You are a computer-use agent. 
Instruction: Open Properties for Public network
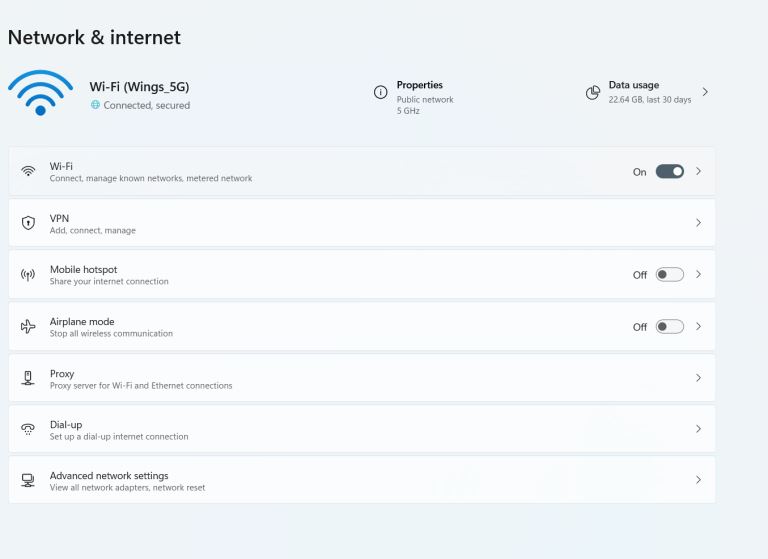pos(419,97)
